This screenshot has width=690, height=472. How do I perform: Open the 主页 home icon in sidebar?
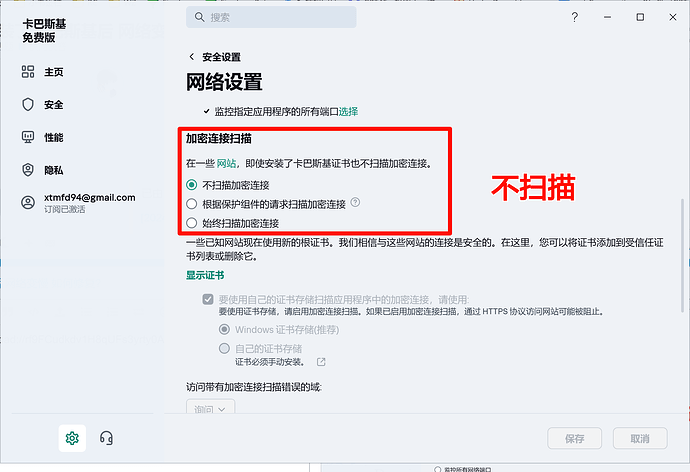pos(28,72)
